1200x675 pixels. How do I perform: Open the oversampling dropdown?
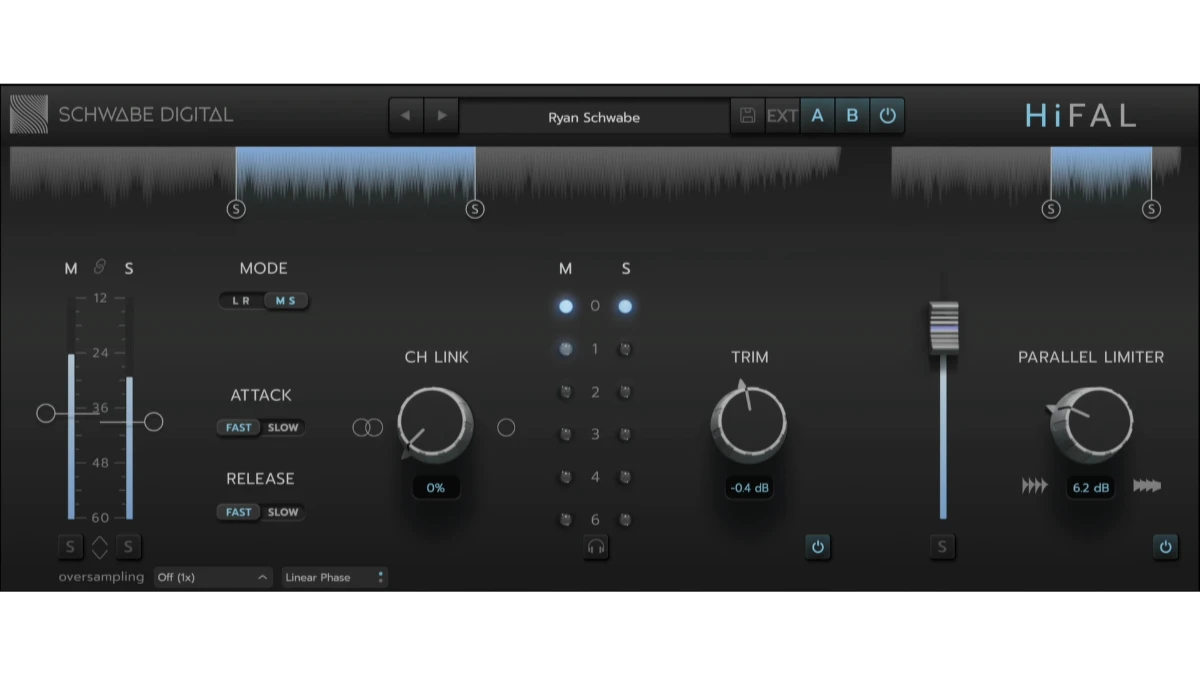pos(212,577)
